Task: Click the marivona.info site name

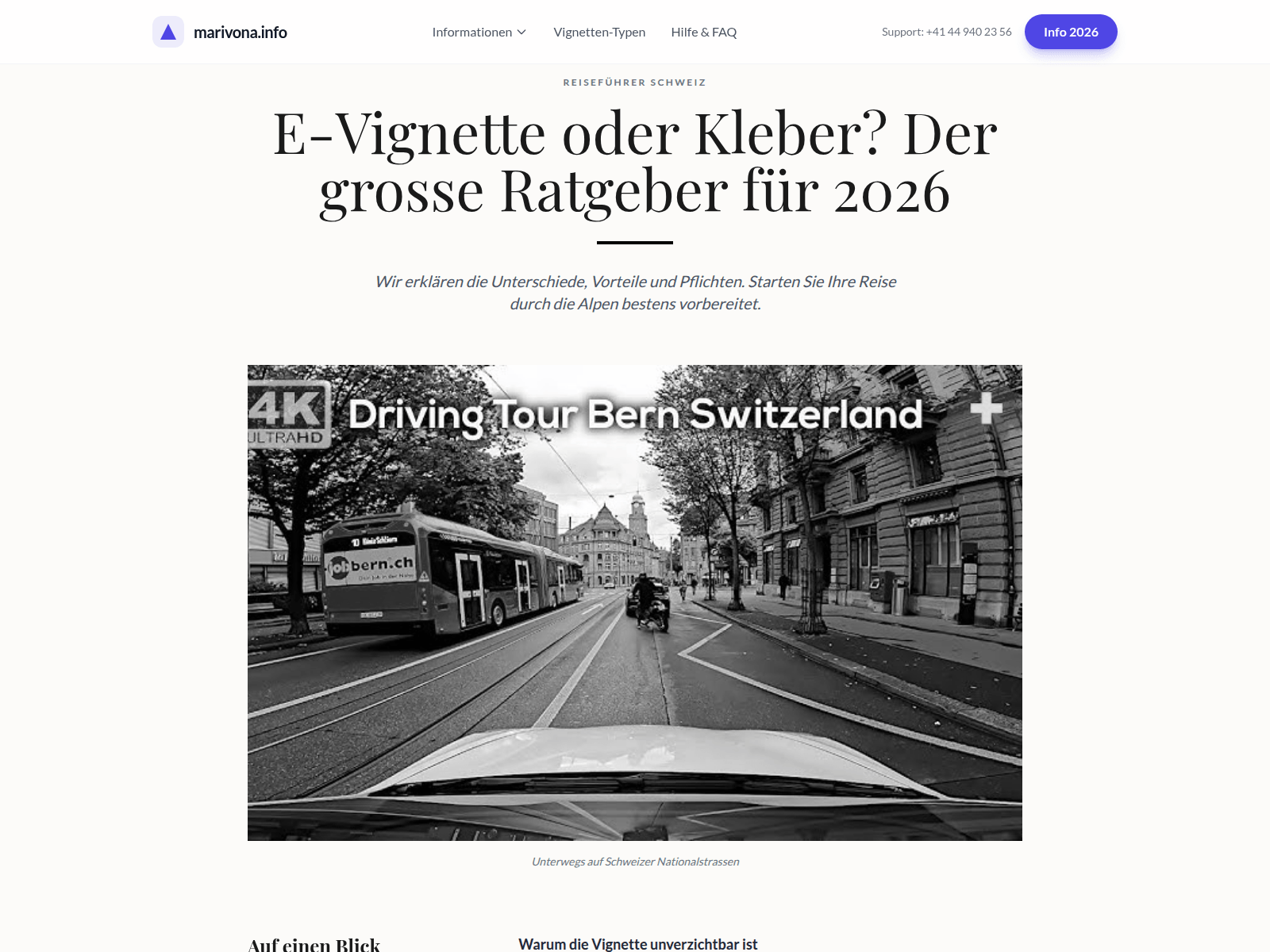Action: pyautogui.click(x=240, y=33)
